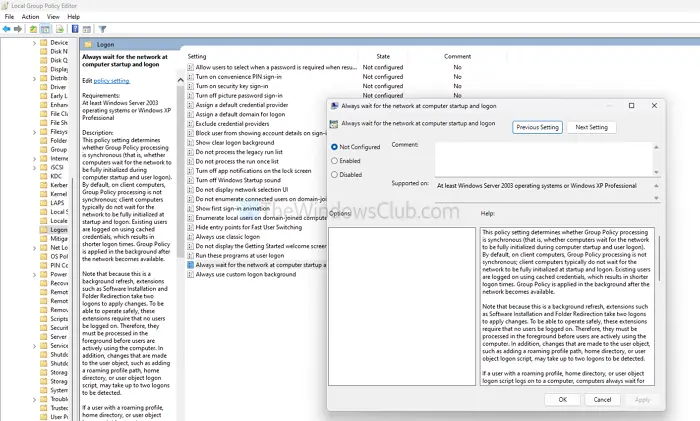Viewport: 700px width, 421px height.
Task: Select the Disabled radio button
Action: [334, 175]
